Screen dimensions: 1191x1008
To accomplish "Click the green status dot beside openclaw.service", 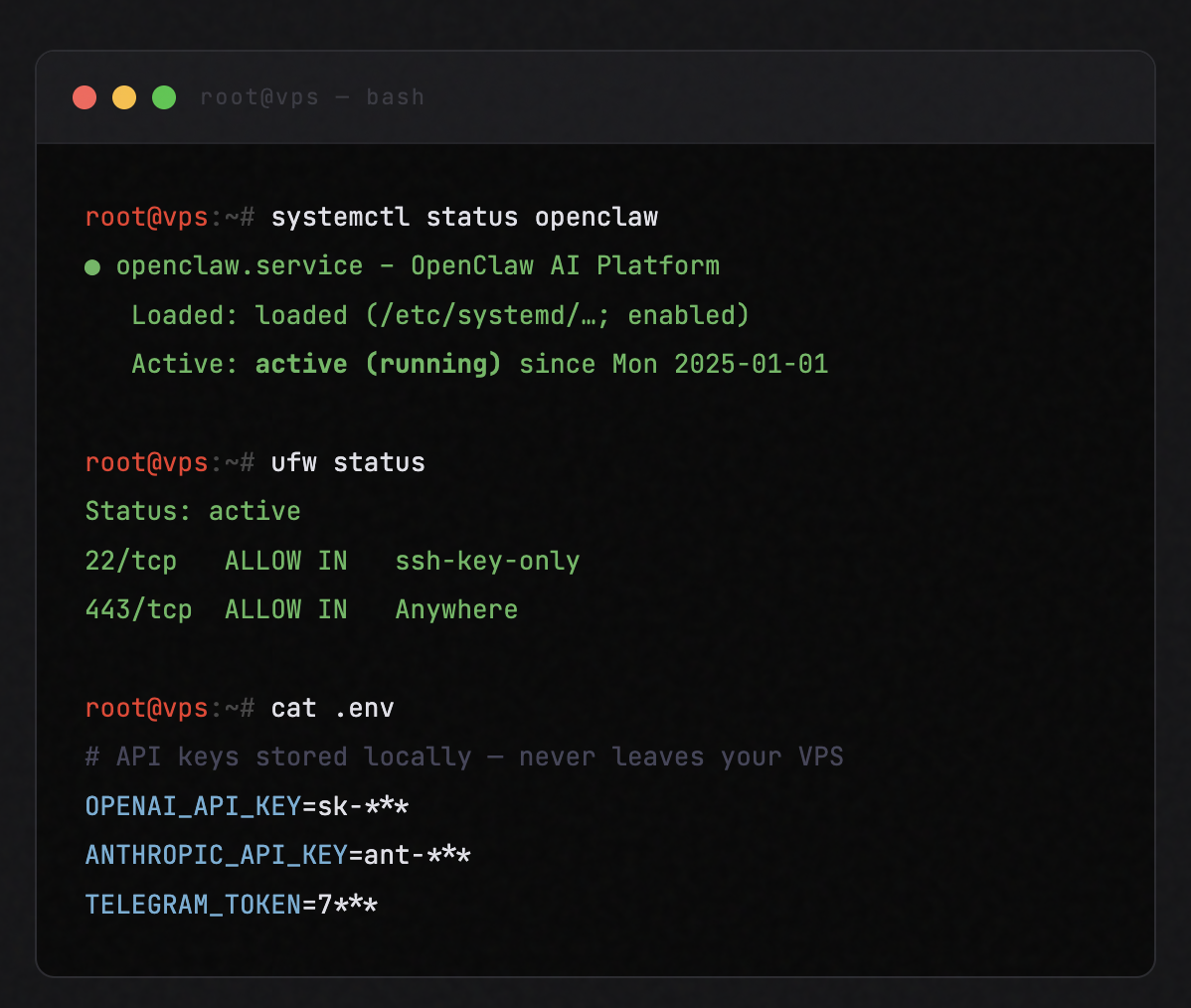I will 92,267.
